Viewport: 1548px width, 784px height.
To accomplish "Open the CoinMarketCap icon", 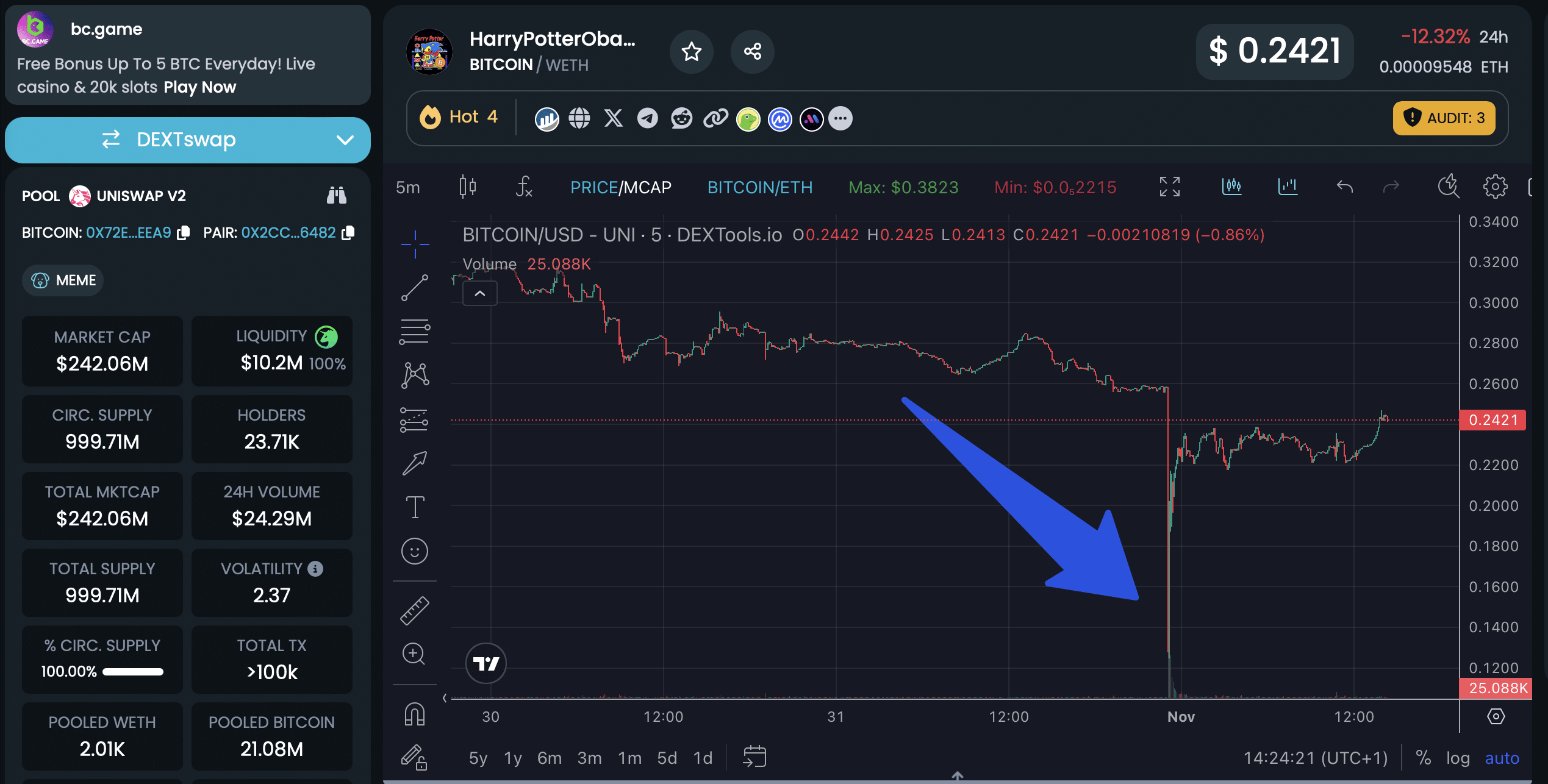I will [780, 119].
